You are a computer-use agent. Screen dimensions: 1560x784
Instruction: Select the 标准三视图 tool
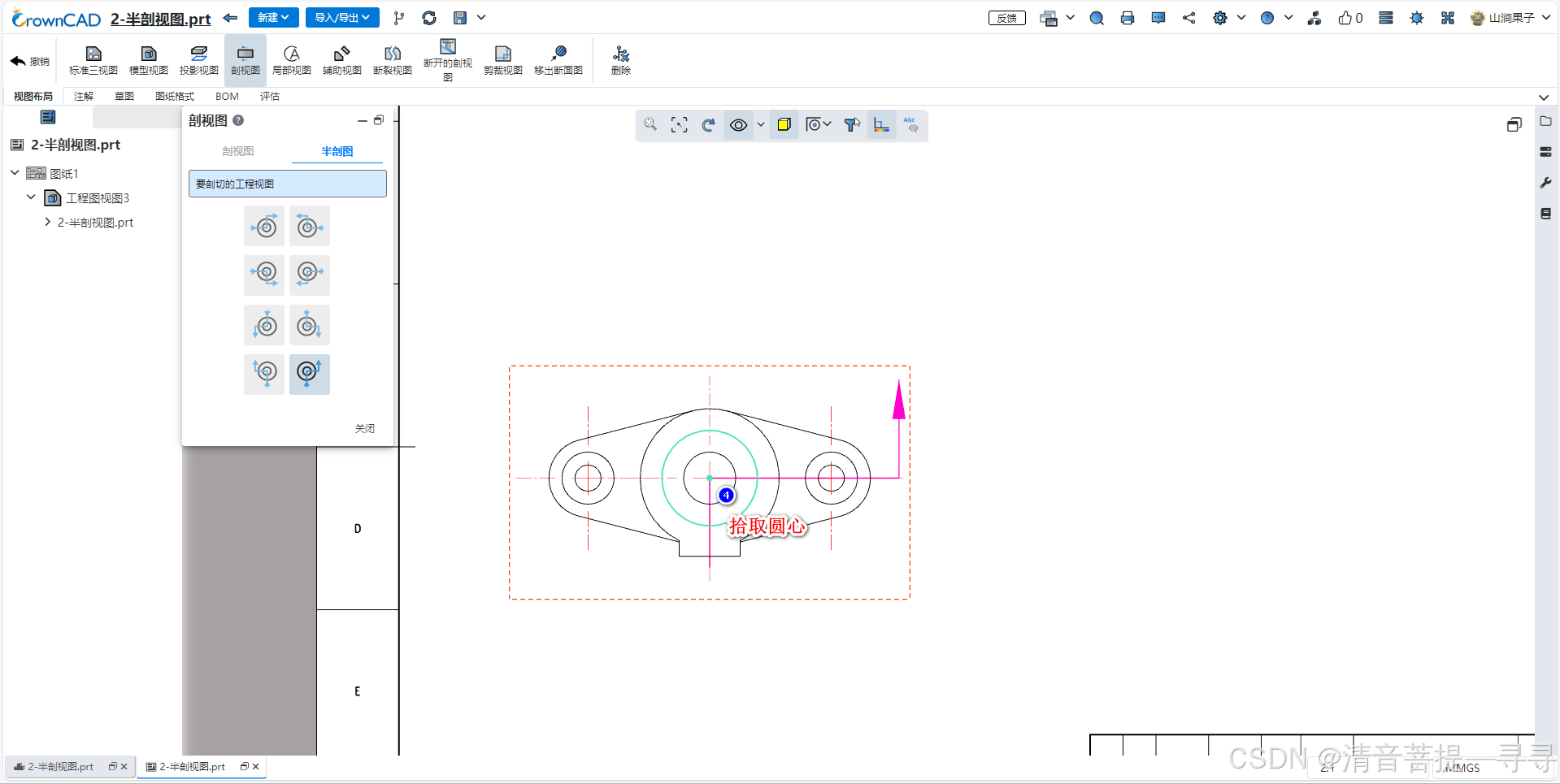pos(93,61)
